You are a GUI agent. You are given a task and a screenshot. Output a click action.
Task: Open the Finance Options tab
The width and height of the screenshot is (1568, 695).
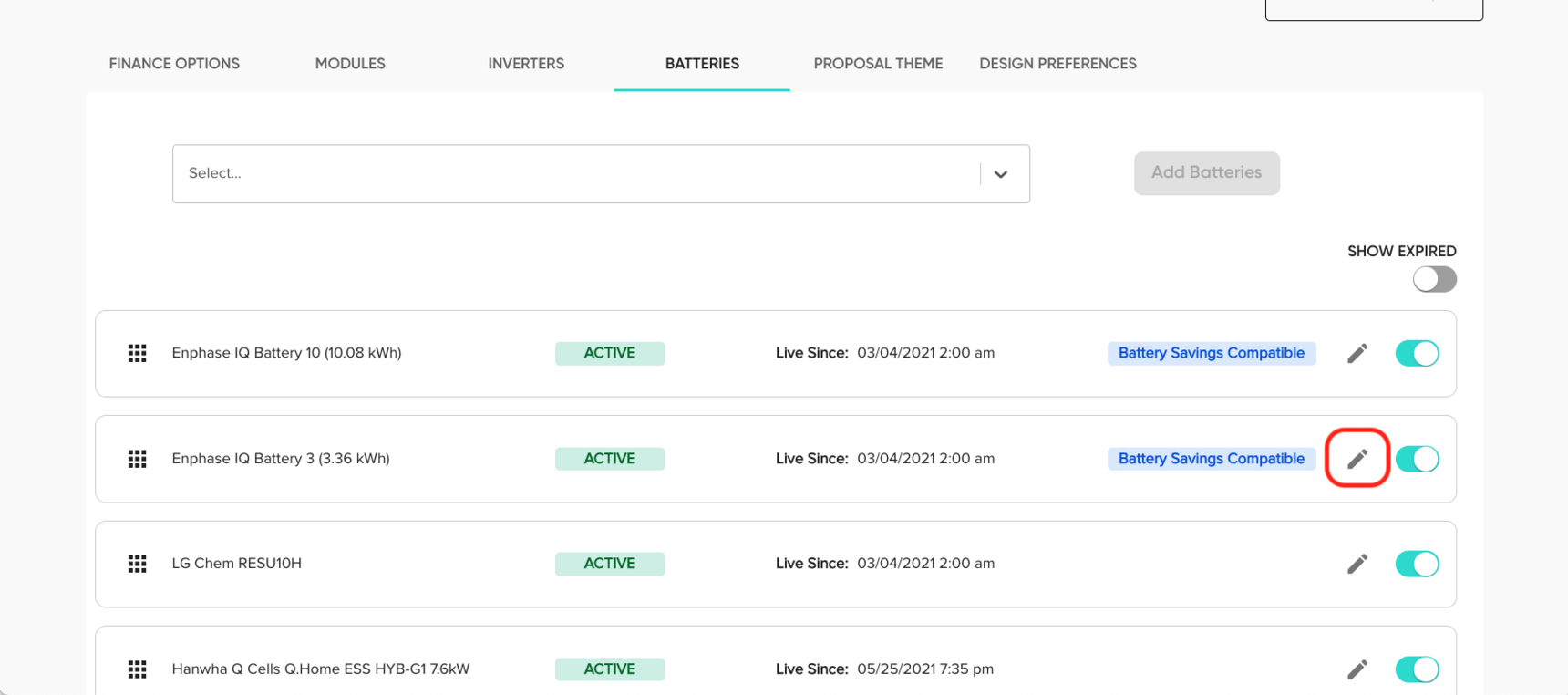tap(174, 64)
